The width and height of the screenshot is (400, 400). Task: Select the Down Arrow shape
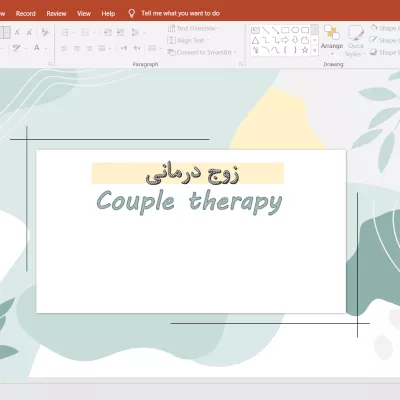[x=295, y=40]
